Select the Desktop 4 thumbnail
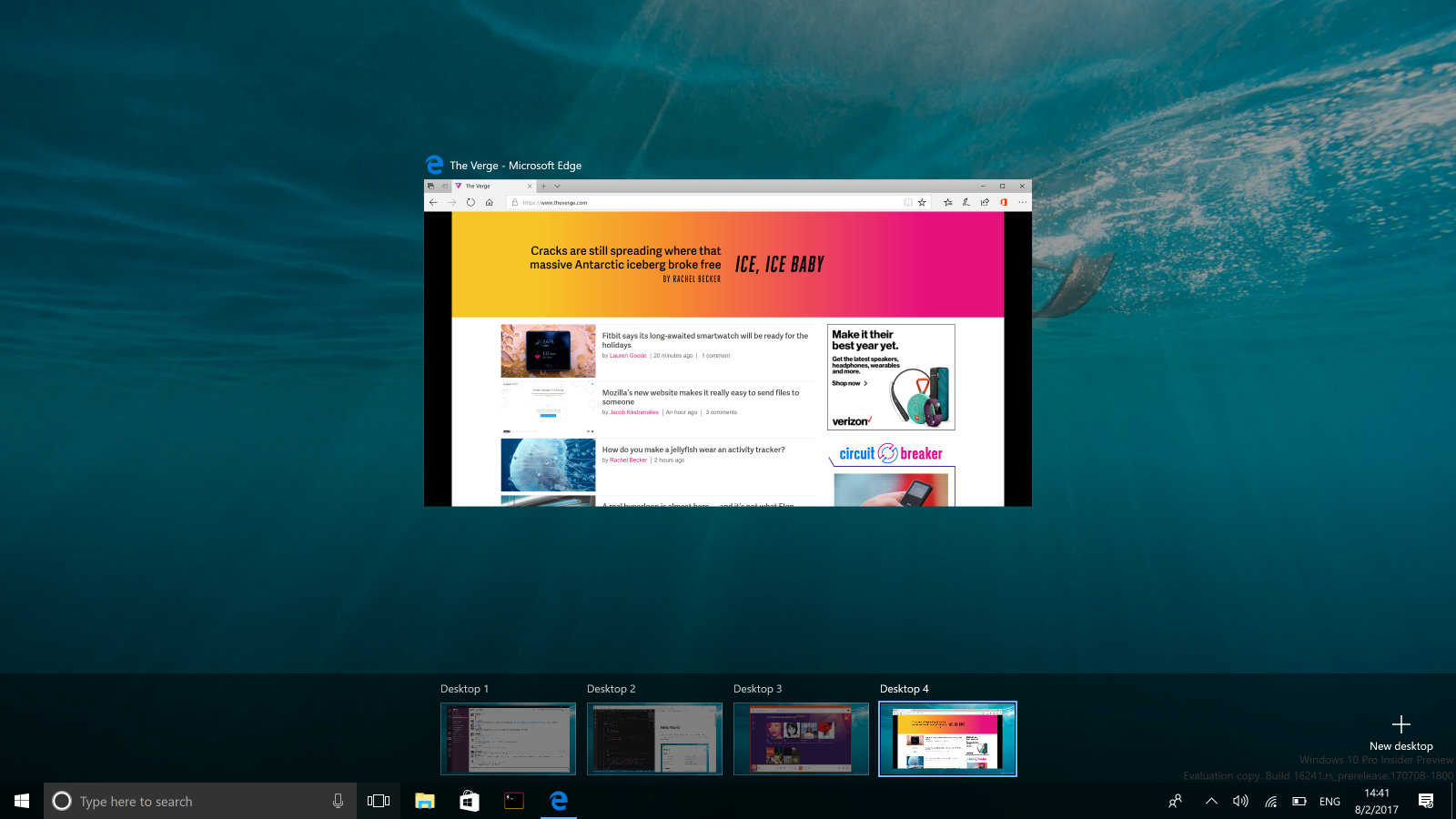This screenshot has width=1456, height=819. click(947, 738)
